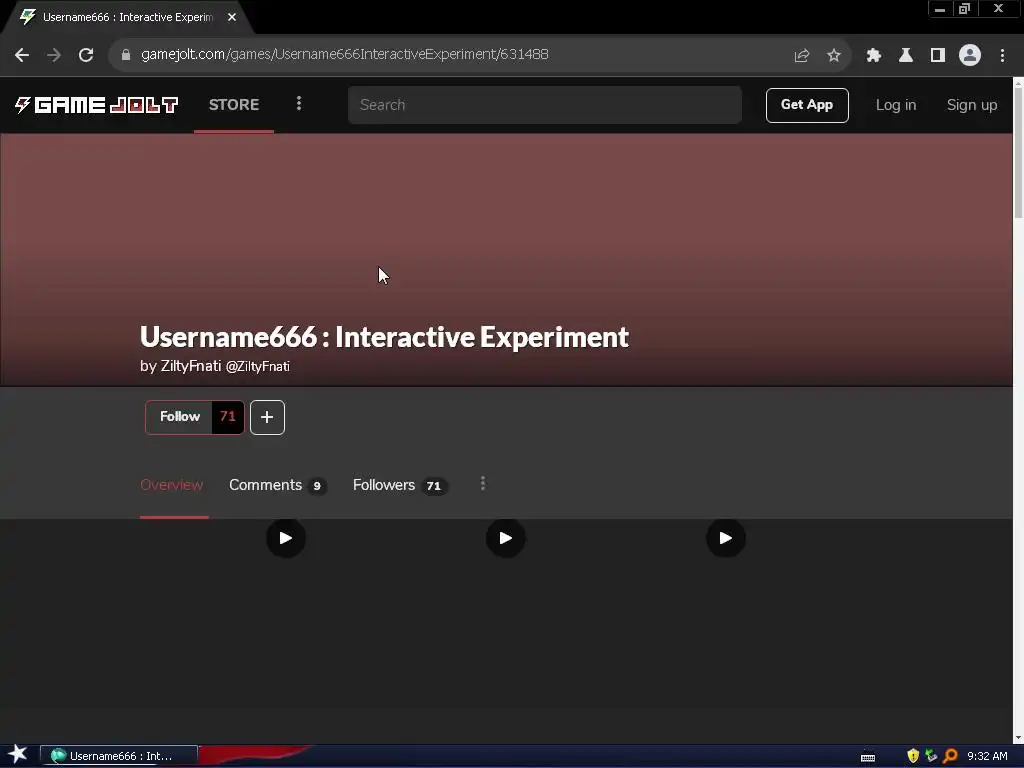Select the Username666 taskbar window button
Image resolution: width=1024 pixels, height=768 pixels.
[x=119, y=756]
